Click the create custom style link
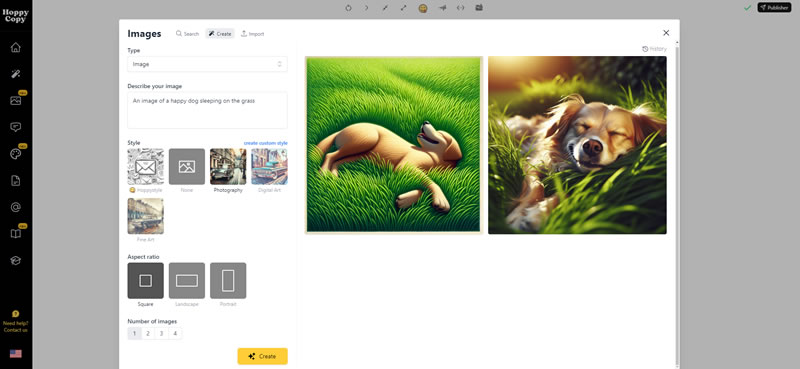 coord(265,143)
